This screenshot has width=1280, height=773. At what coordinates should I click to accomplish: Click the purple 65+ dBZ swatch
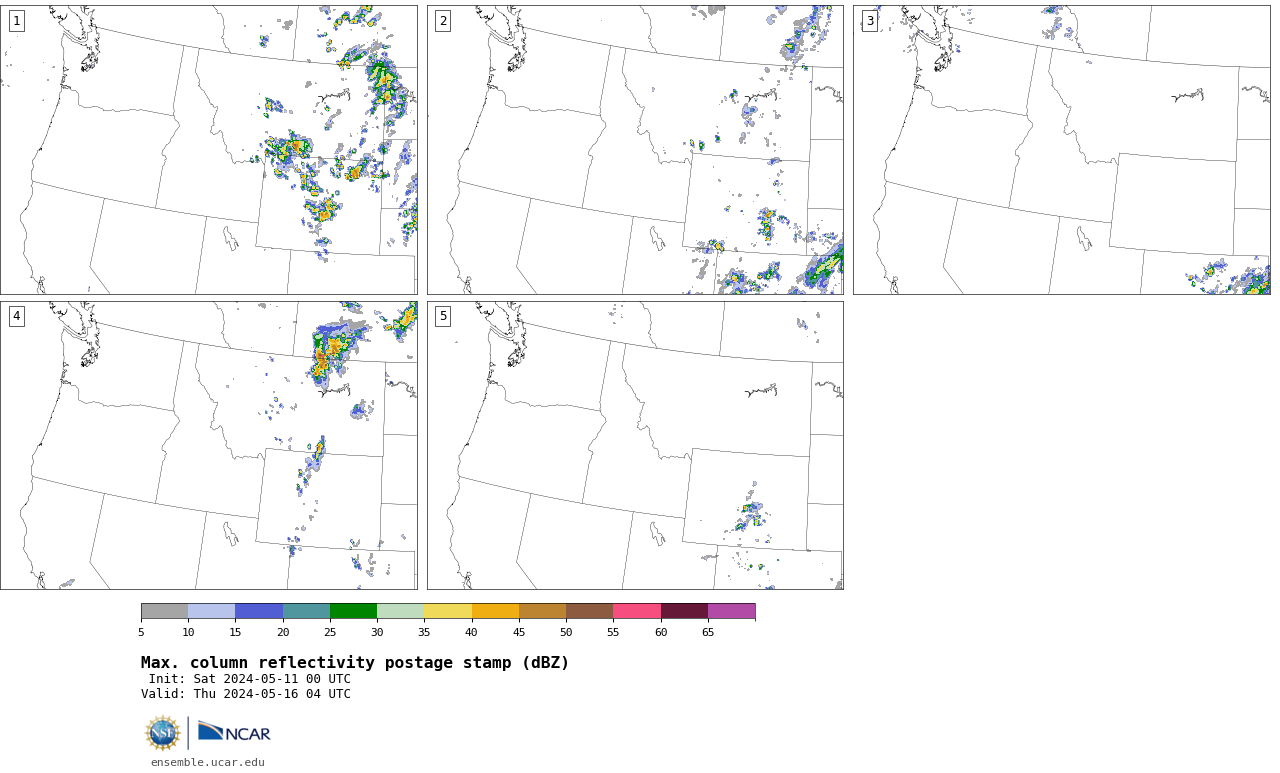tap(731, 611)
